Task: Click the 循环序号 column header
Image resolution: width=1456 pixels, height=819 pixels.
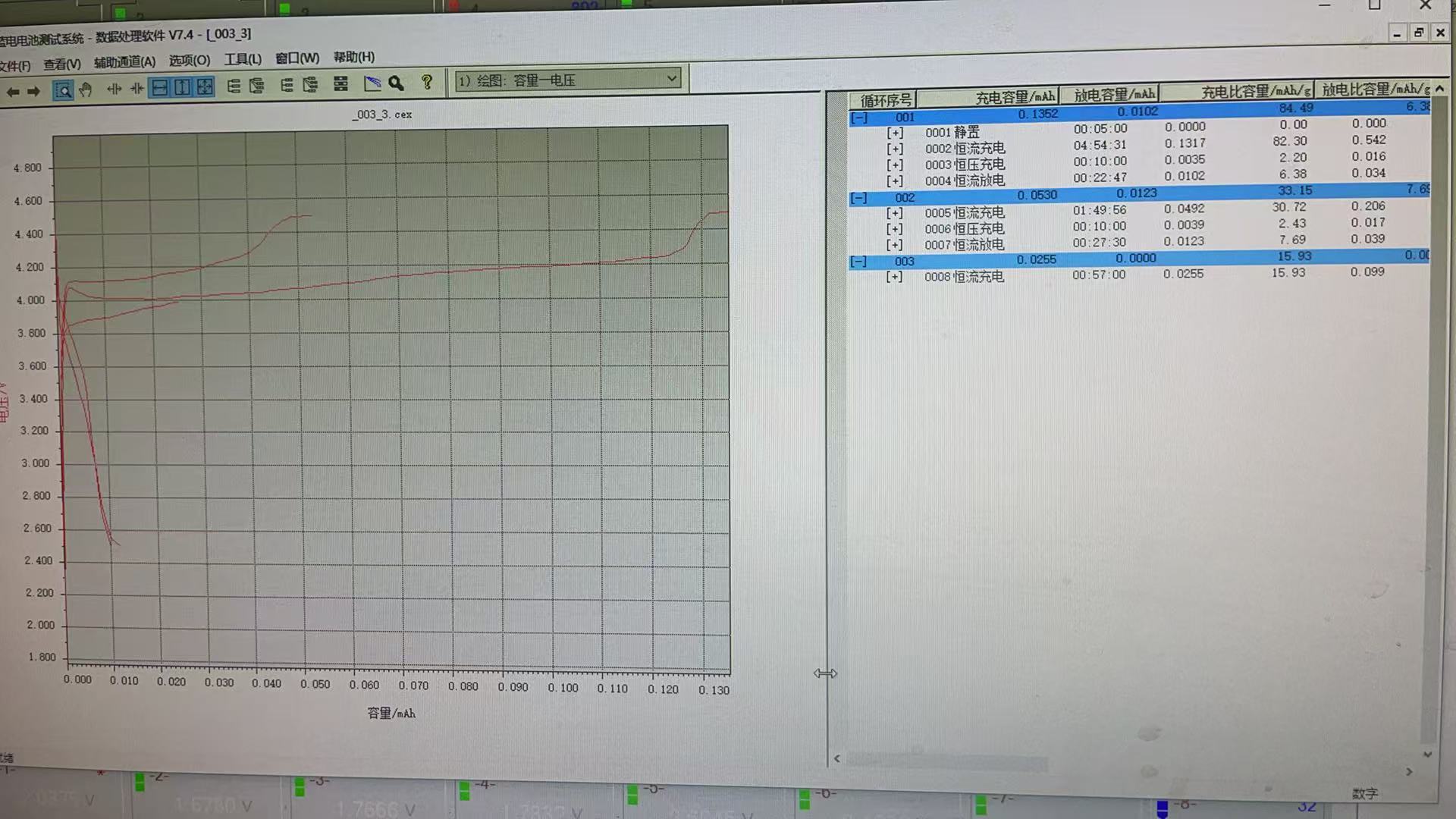Action: click(885, 100)
